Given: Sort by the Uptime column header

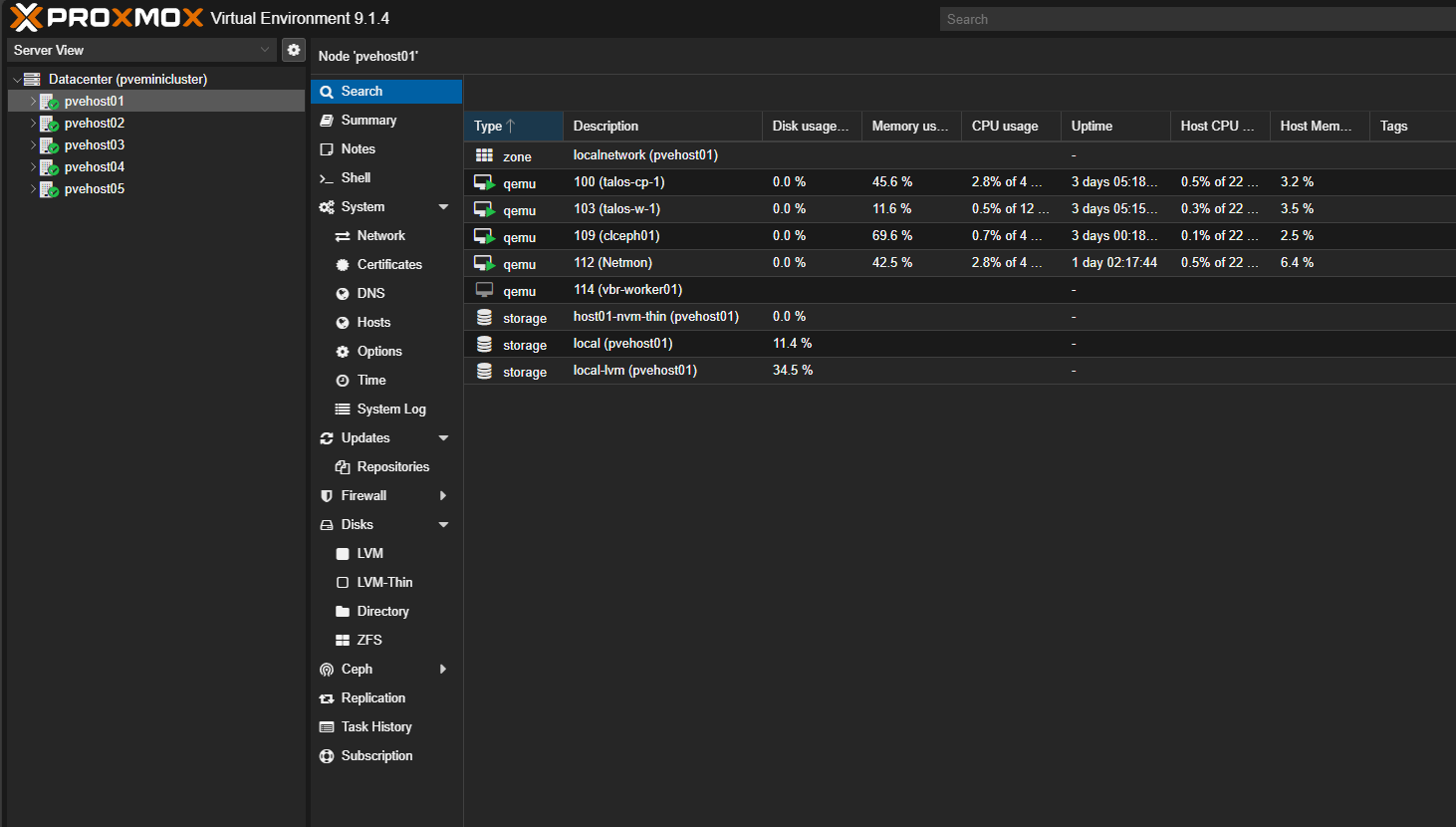Looking at the screenshot, I should point(1092,127).
